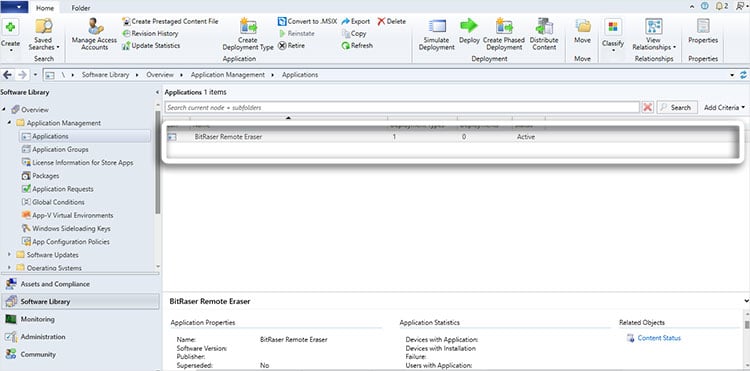Select Create Prestaged Content File

pos(170,22)
